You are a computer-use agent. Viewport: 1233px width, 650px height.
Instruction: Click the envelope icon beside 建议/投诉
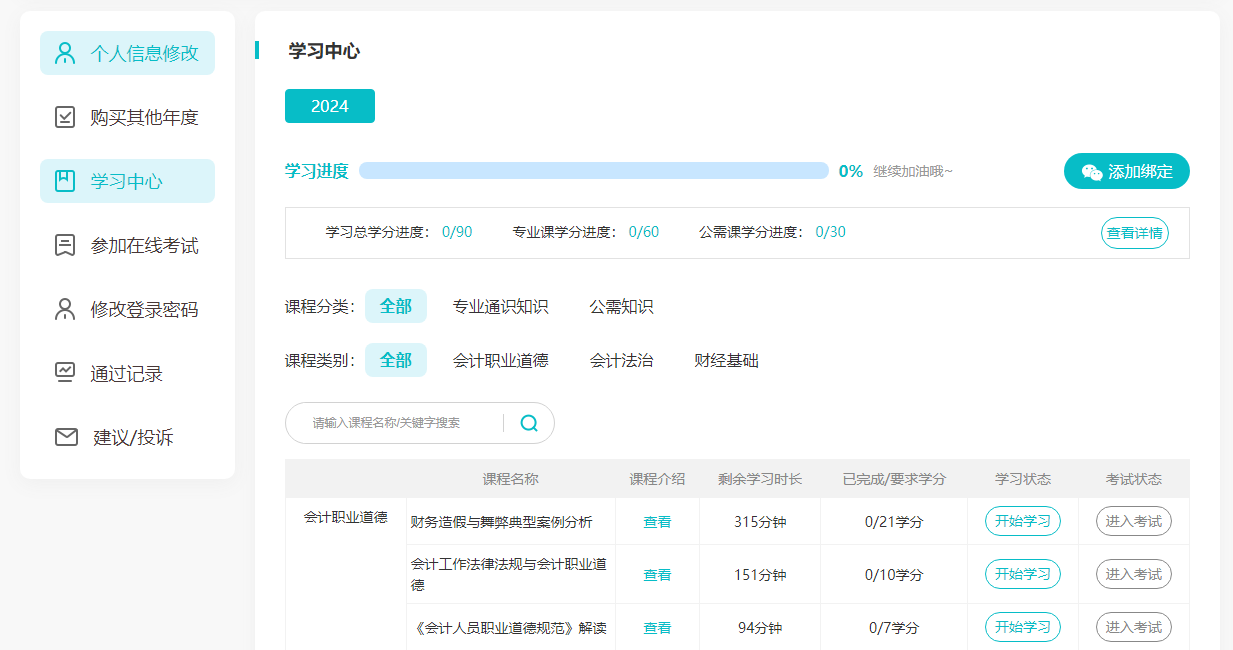[x=66, y=437]
